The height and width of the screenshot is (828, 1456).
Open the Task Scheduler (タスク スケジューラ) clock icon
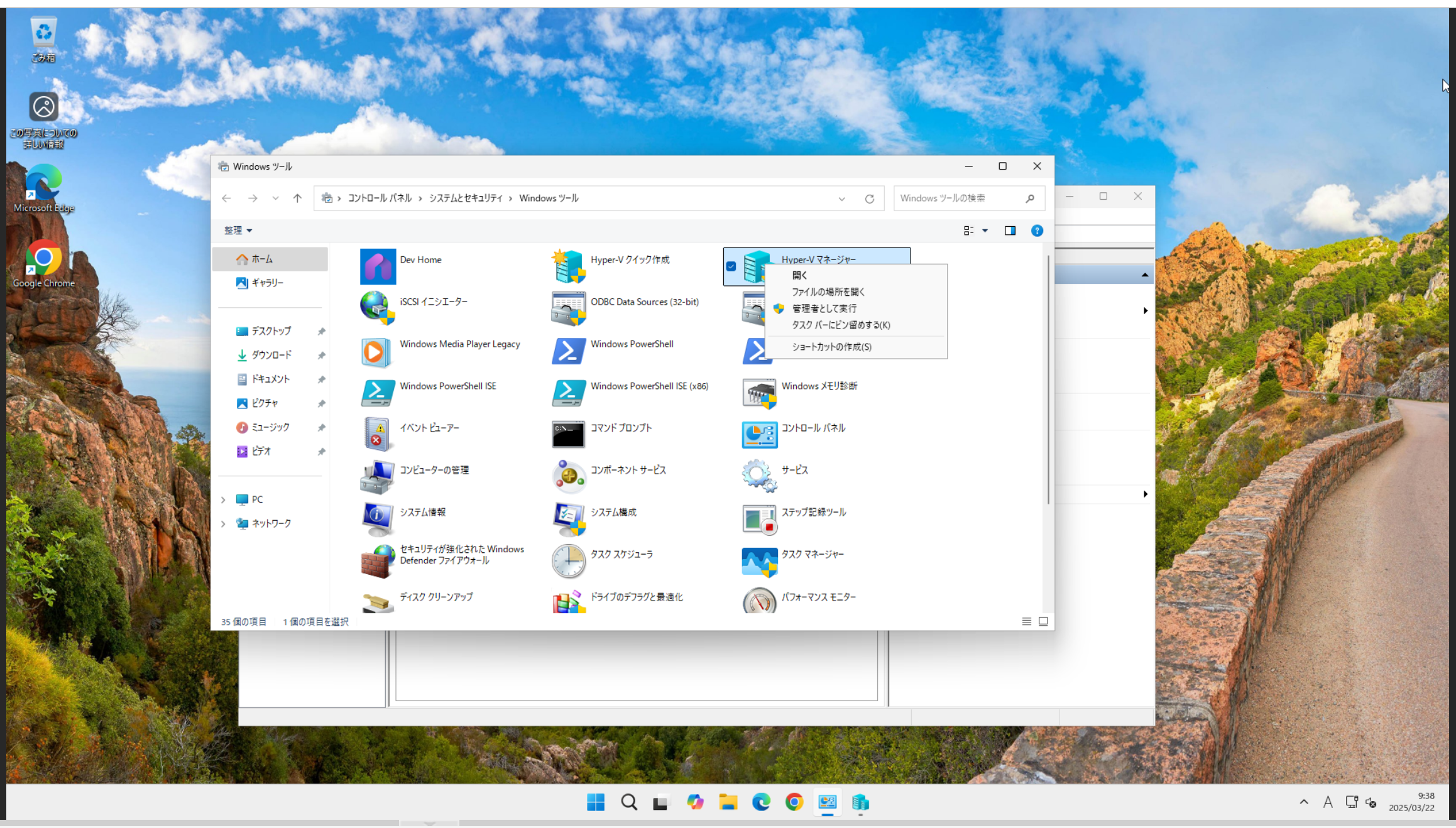(x=568, y=560)
